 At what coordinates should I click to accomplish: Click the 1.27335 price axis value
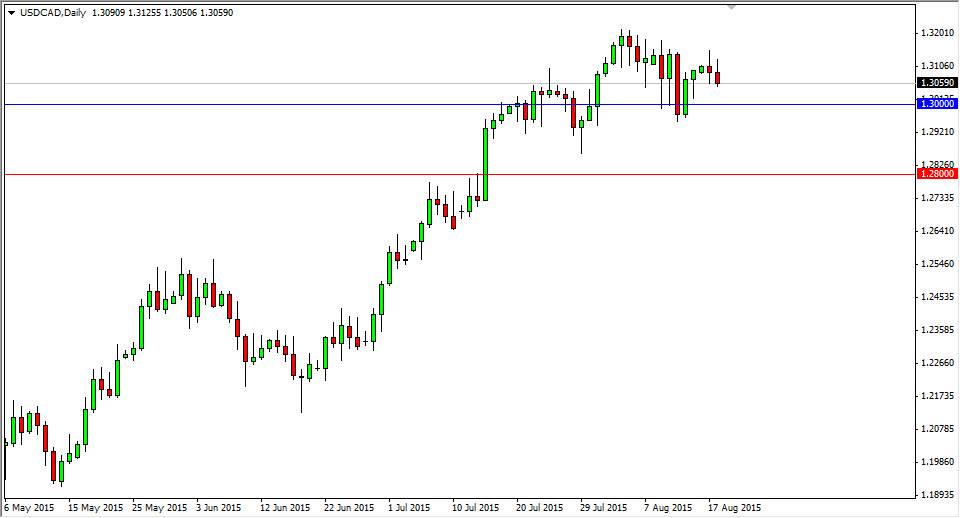tap(937, 198)
